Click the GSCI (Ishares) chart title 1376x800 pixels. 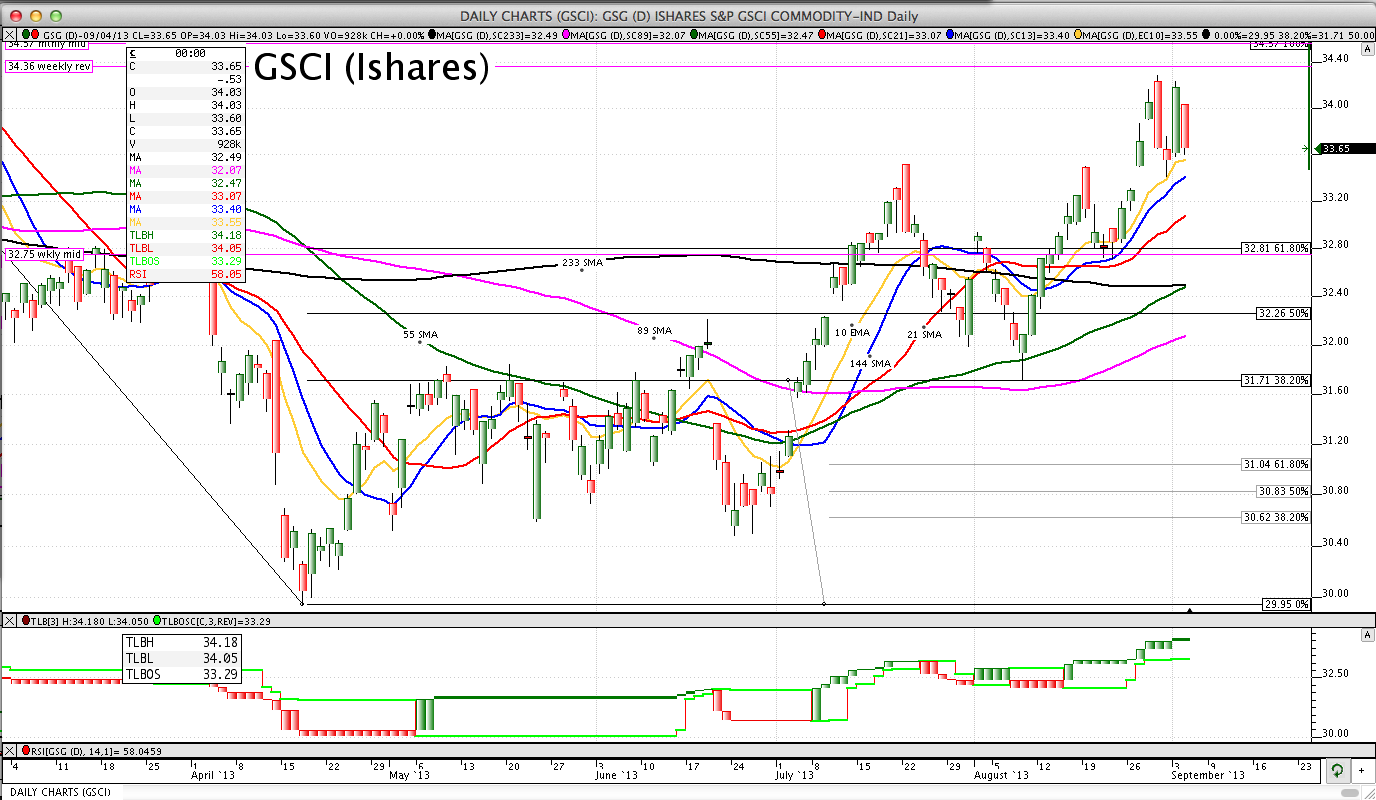point(372,68)
